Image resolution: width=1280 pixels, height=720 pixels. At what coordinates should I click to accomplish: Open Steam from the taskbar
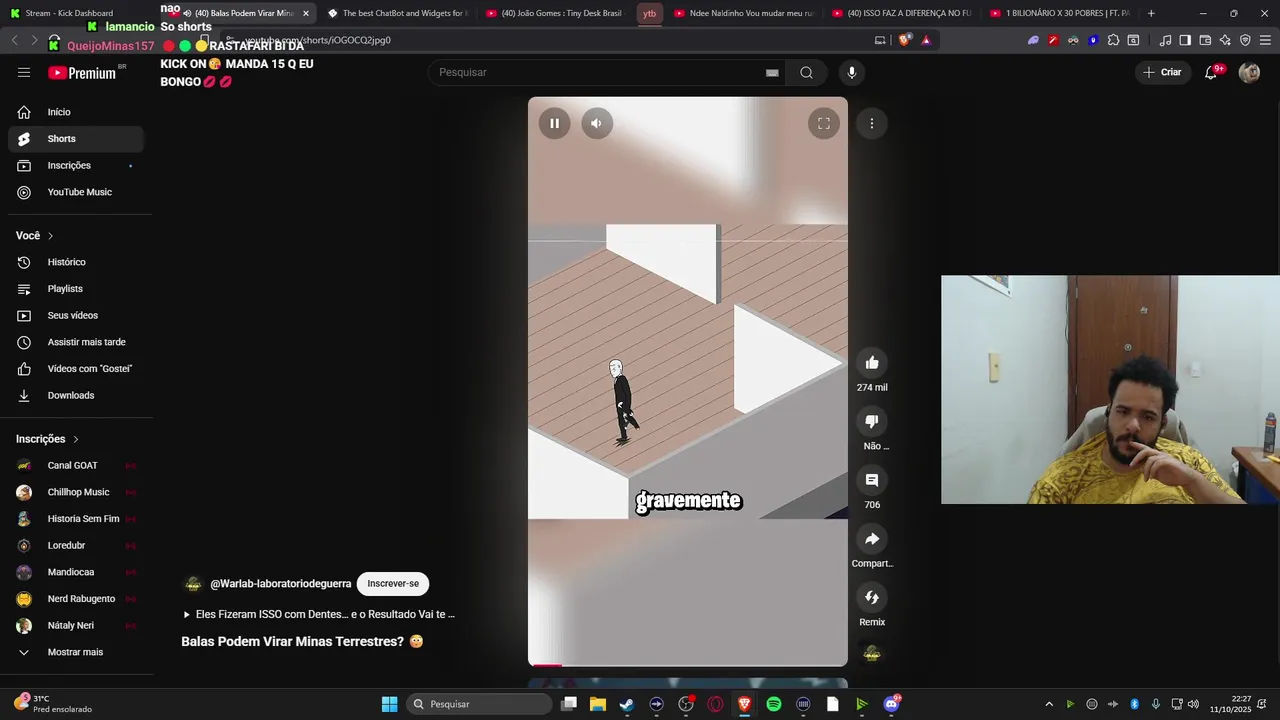tap(626, 704)
